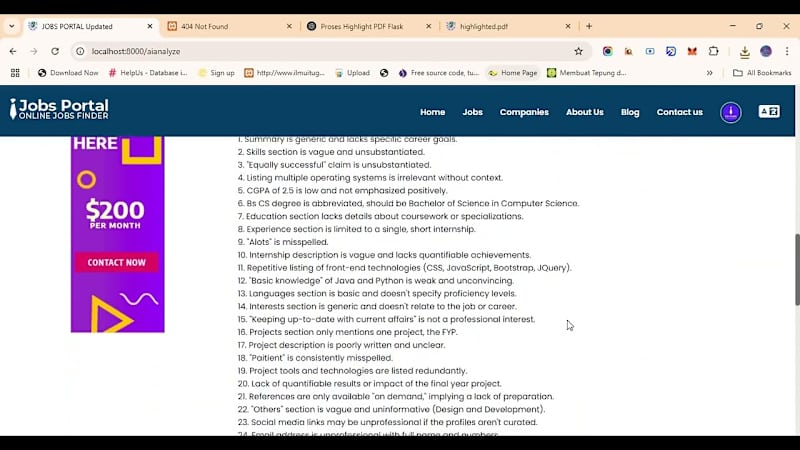The width and height of the screenshot is (800, 450).
Task: Click the page vertical scrollbar thumb
Action: click(797, 269)
